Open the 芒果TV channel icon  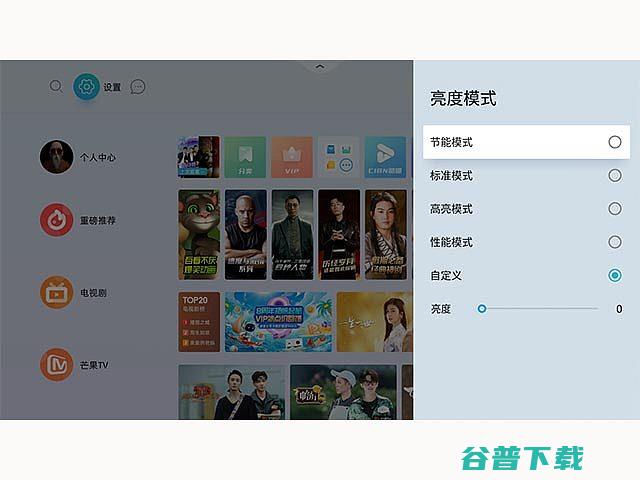[56, 364]
